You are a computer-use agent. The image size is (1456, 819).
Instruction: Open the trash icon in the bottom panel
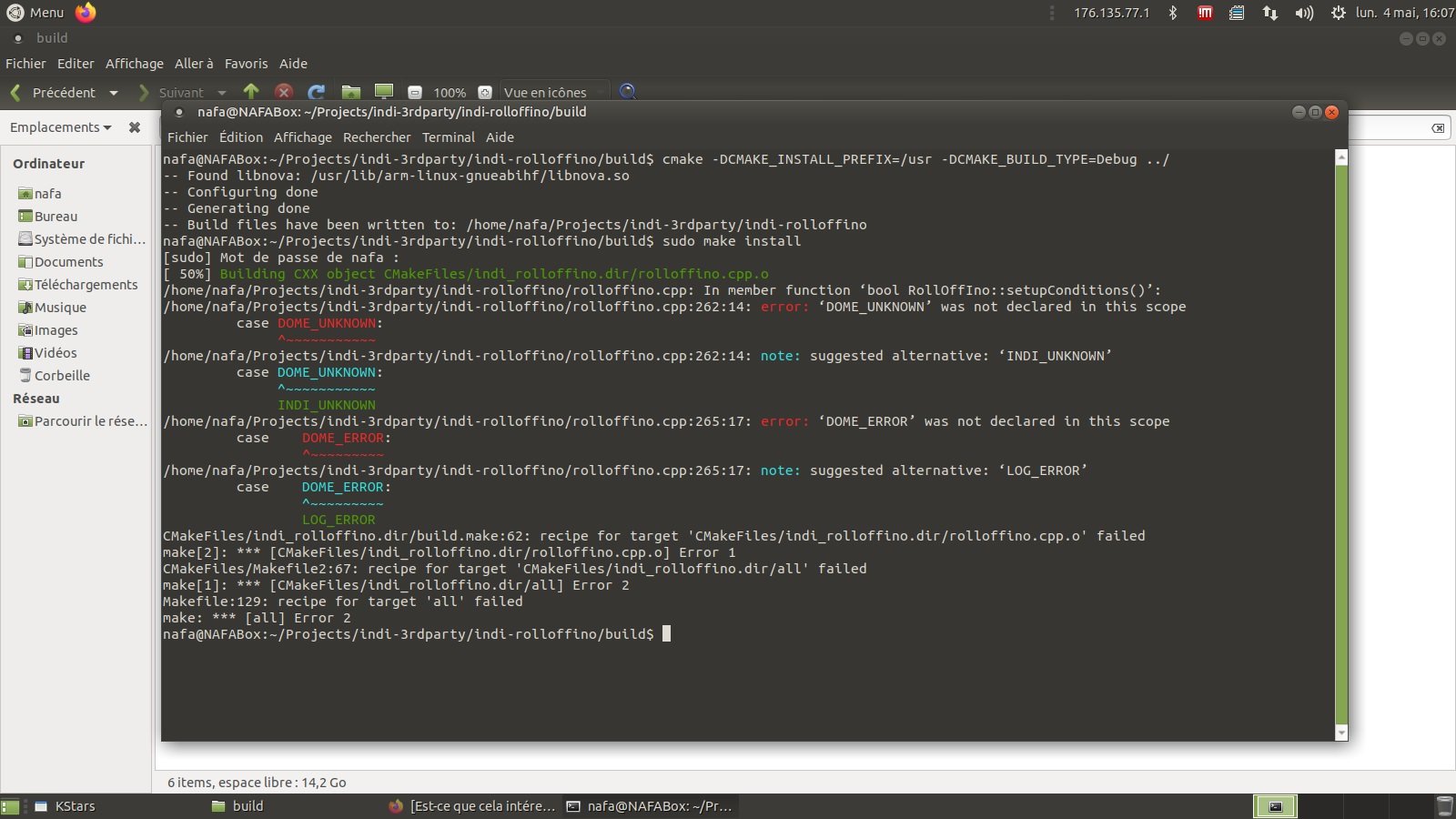(x=1444, y=806)
